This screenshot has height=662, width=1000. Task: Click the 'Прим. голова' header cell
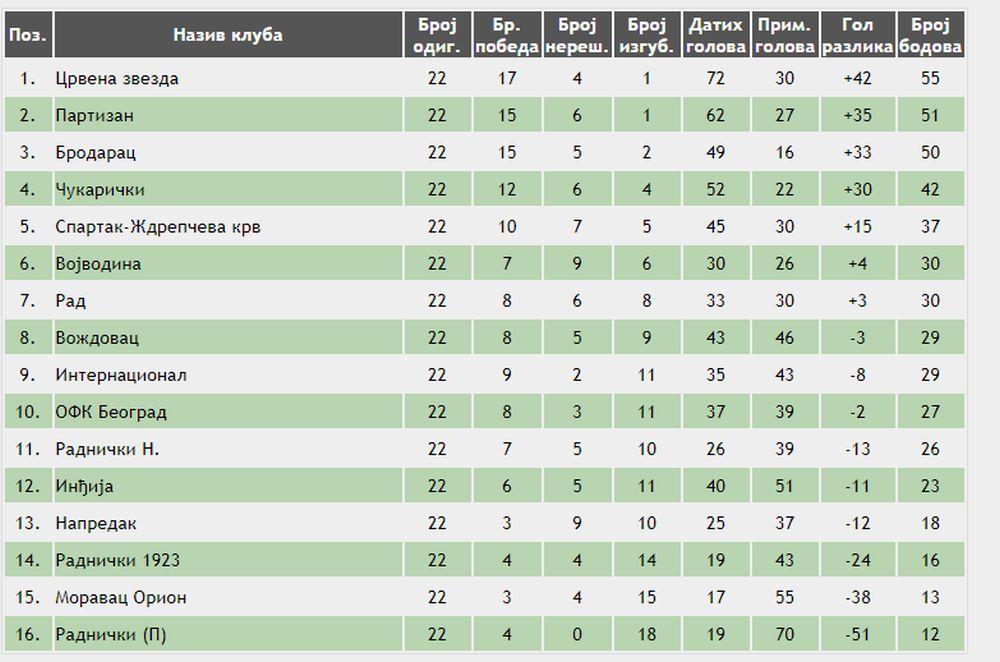point(785,35)
